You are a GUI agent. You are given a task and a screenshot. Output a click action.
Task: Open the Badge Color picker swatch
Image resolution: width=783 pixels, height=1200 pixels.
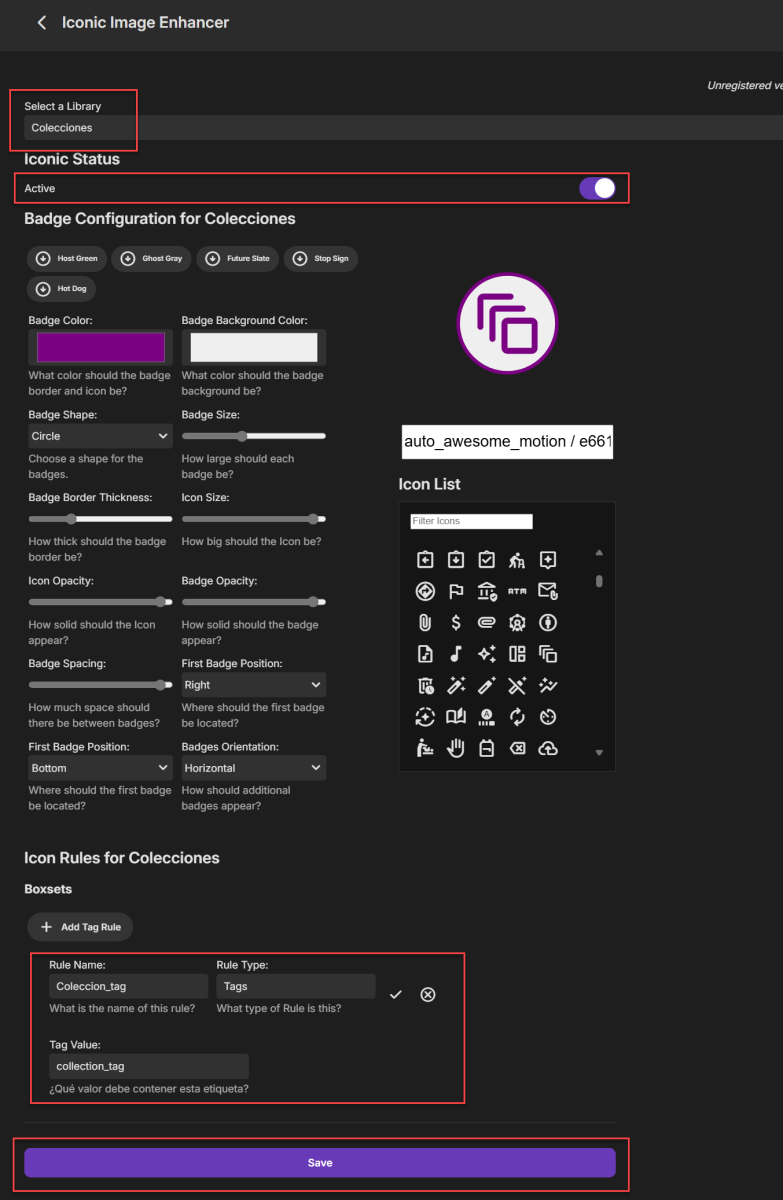[x=101, y=347]
